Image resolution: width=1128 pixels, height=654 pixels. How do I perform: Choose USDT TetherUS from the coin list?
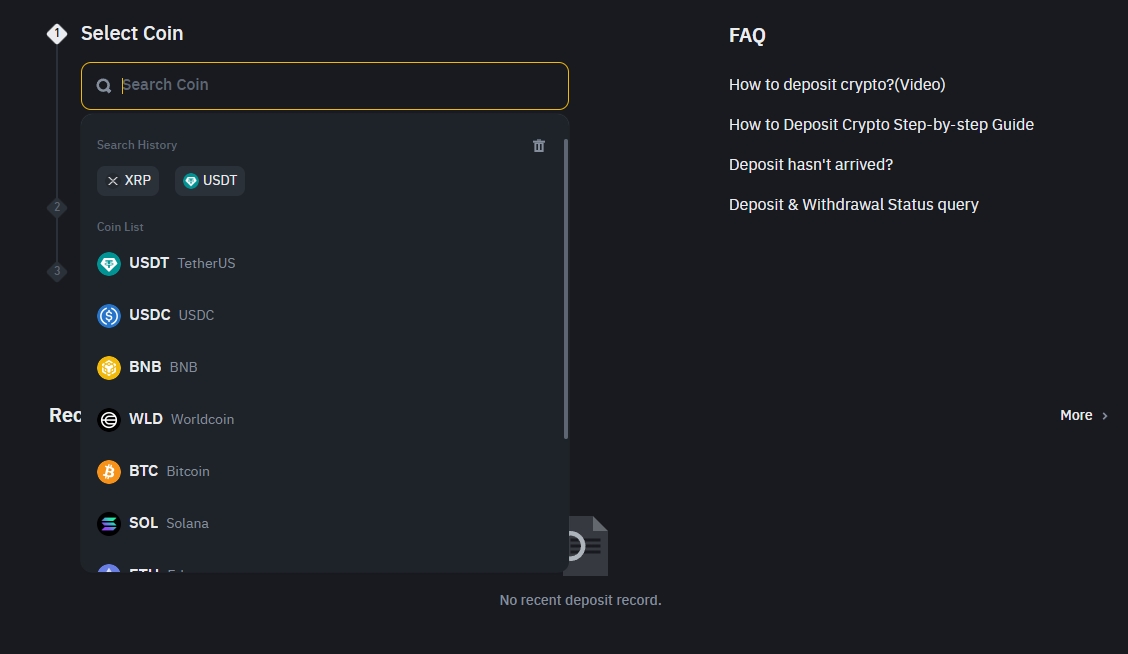(324, 263)
